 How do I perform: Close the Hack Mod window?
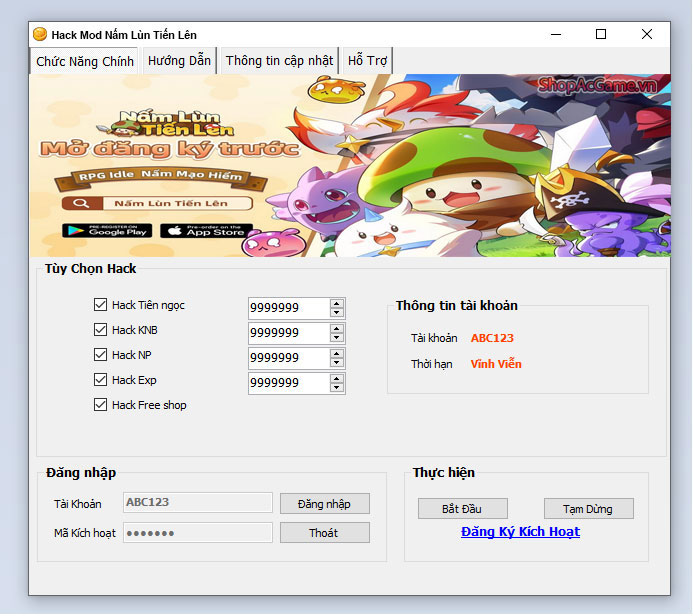(647, 34)
